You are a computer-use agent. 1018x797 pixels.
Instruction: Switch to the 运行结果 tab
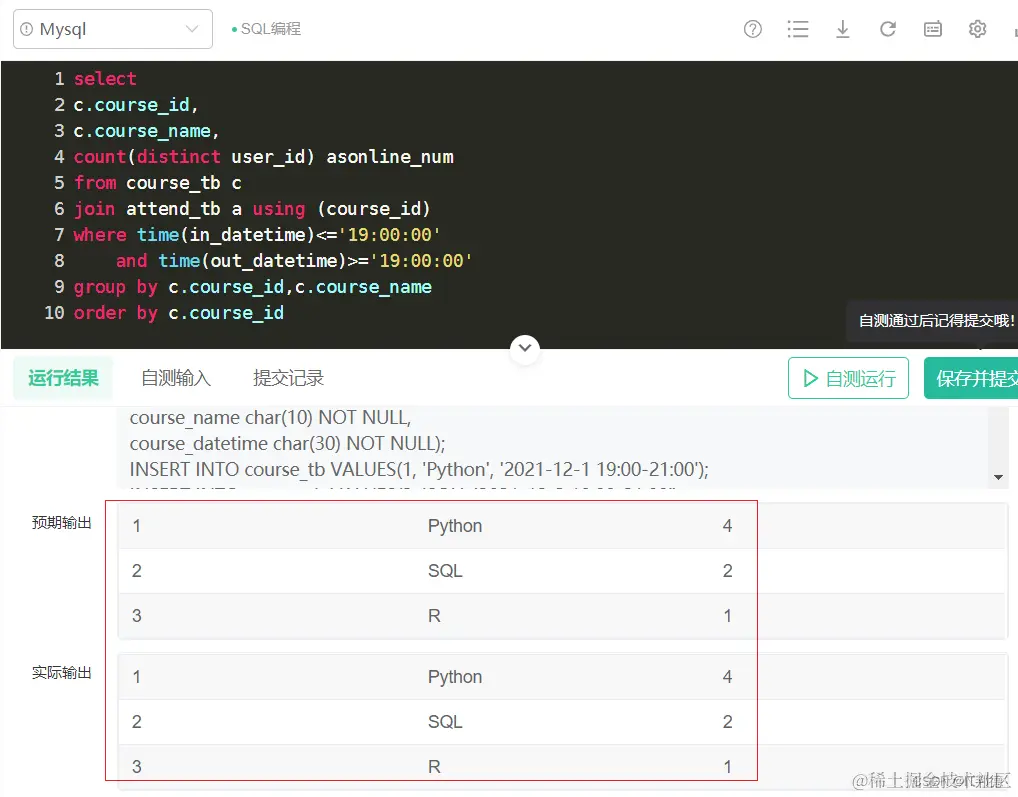(63, 378)
